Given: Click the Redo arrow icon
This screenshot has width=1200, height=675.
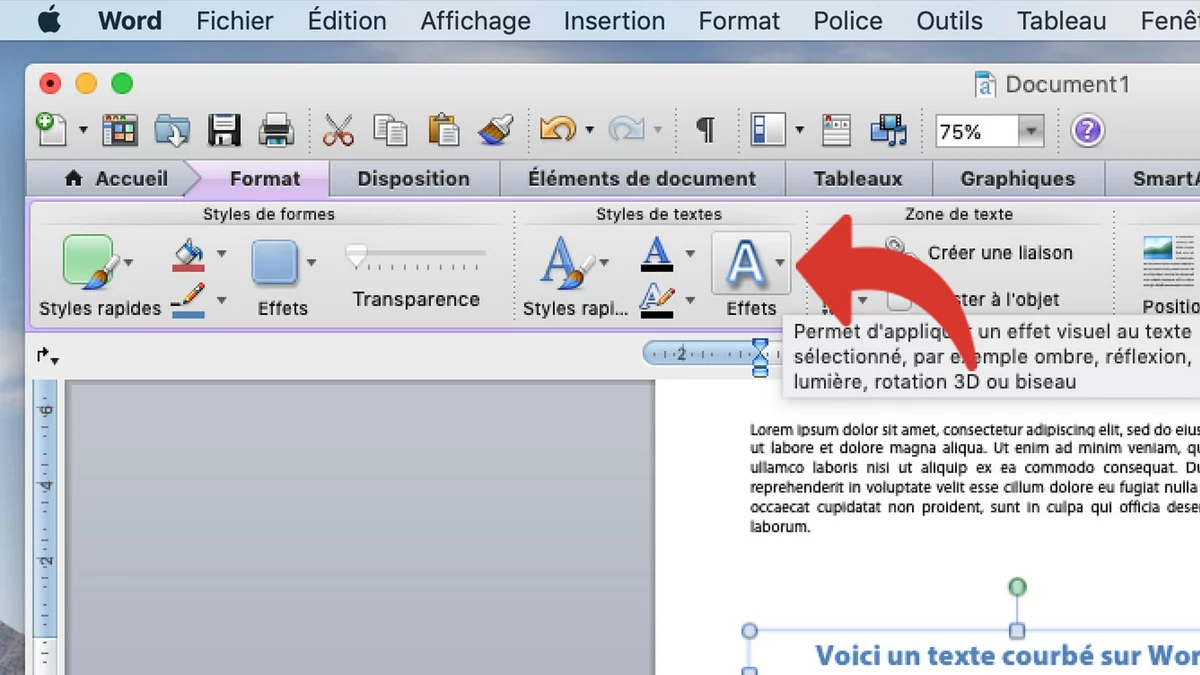Looking at the screenshot, I should [626, 130].
